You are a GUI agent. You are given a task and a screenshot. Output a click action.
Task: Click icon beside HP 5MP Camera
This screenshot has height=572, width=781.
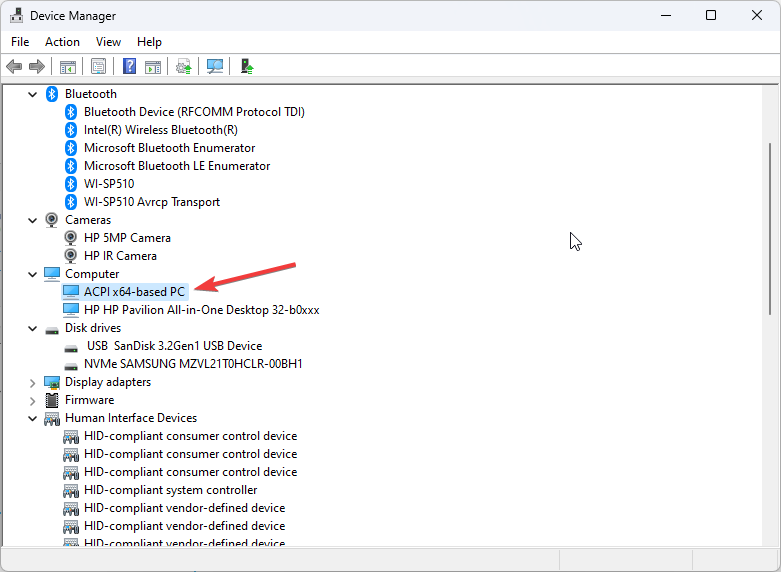[x=71, y=238]
